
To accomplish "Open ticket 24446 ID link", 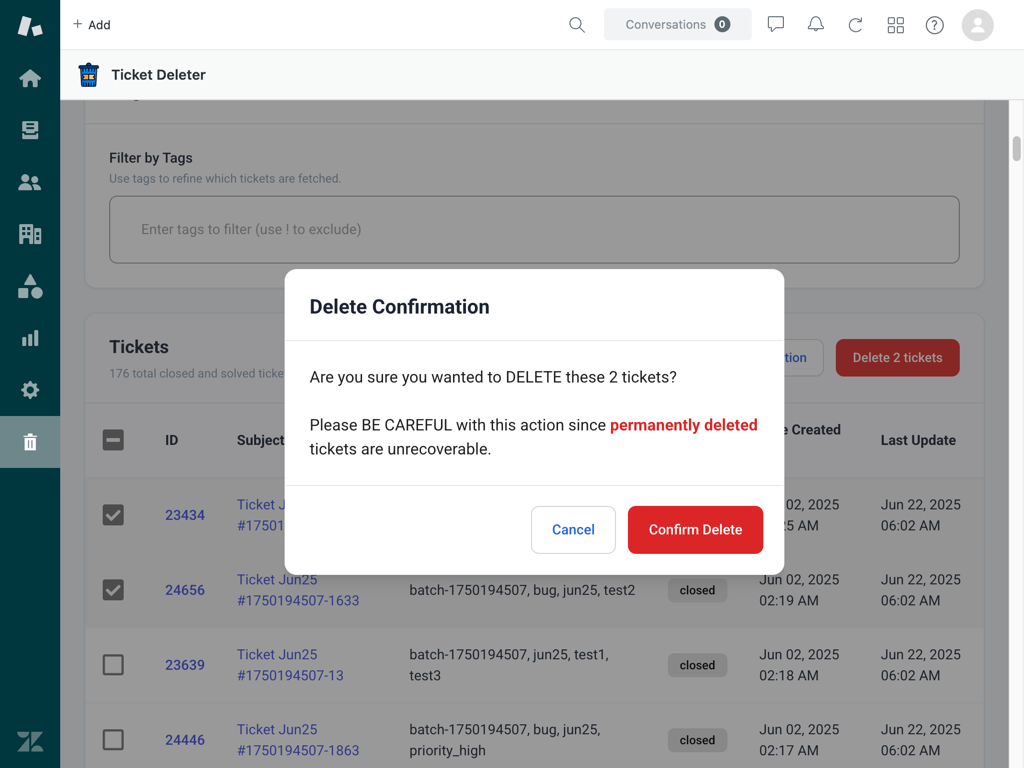I will 185,740.
